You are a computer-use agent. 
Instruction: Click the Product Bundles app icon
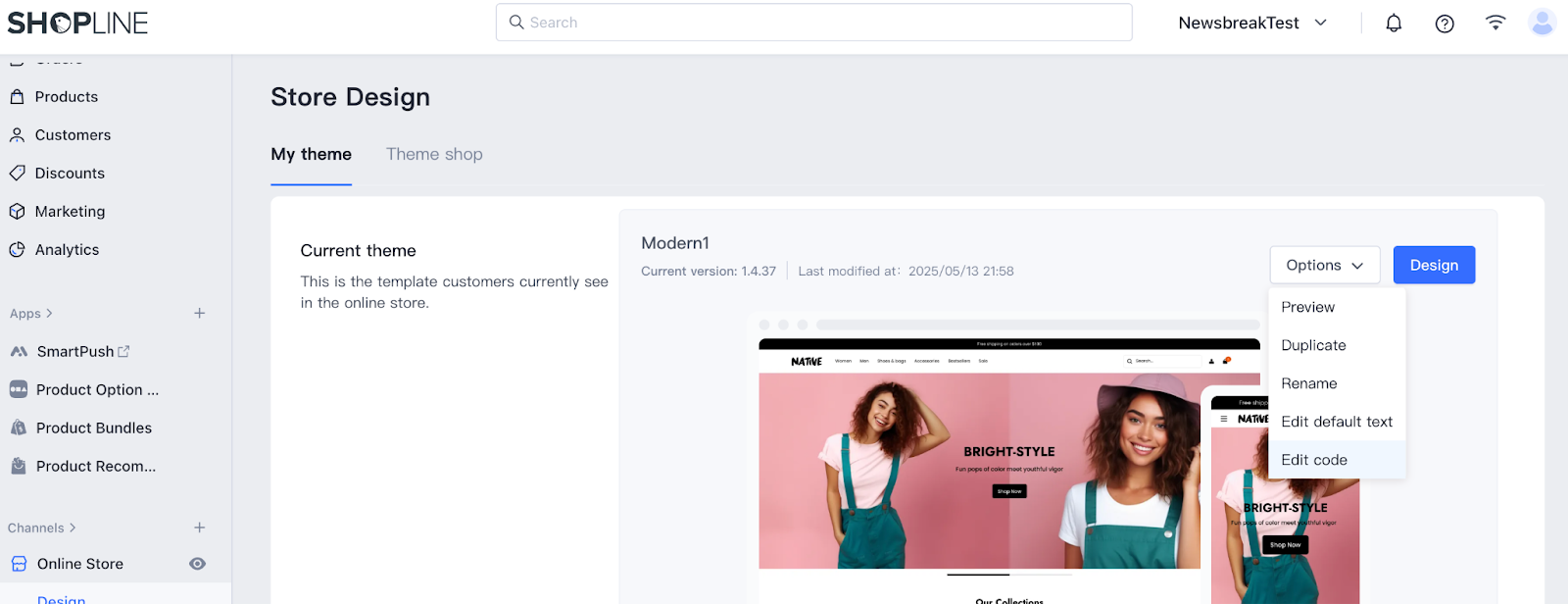pos(19,428)
